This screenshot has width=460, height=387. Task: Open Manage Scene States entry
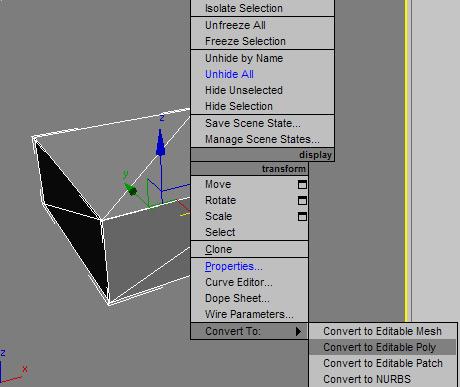[262, 139]
